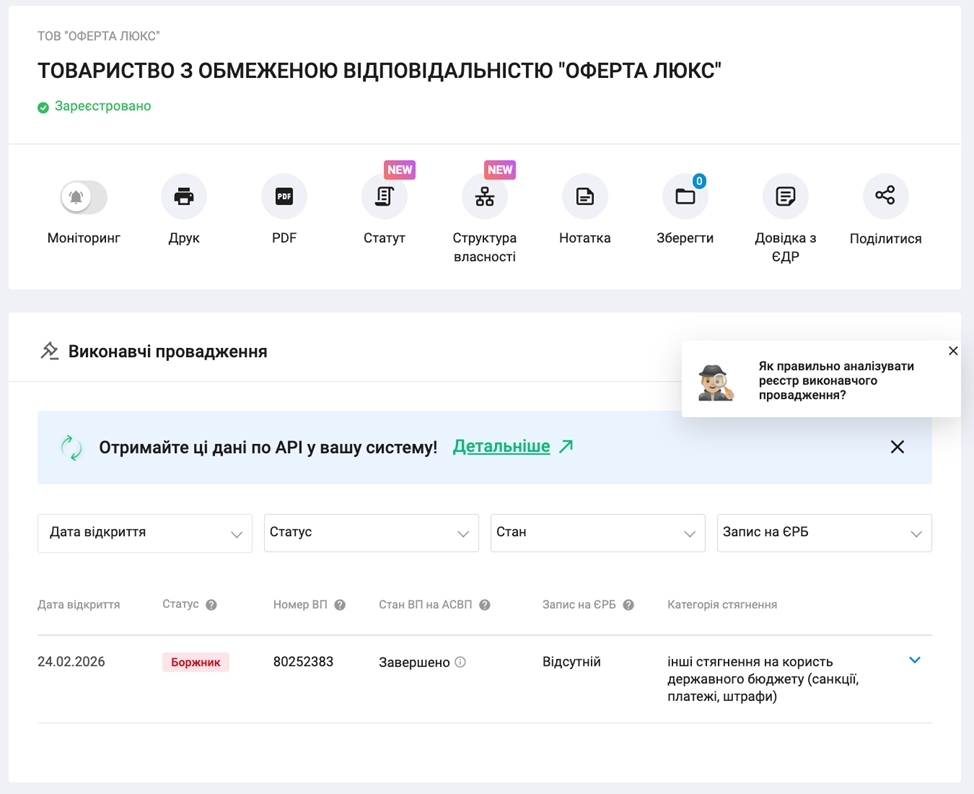This screenshot has height=794, width=974.
Task: Close the registry analysis tip popup
Action: [x=953, y=351]
